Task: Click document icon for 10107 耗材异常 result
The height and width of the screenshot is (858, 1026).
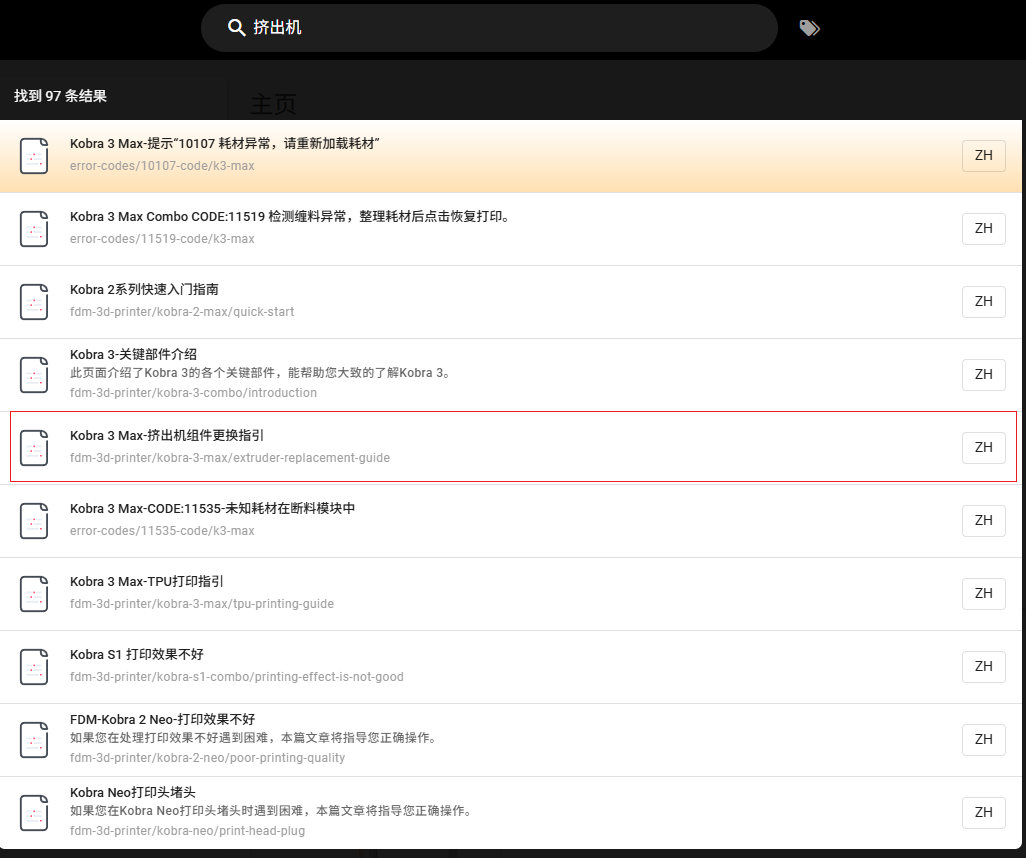Action: (x=34, y=156)
